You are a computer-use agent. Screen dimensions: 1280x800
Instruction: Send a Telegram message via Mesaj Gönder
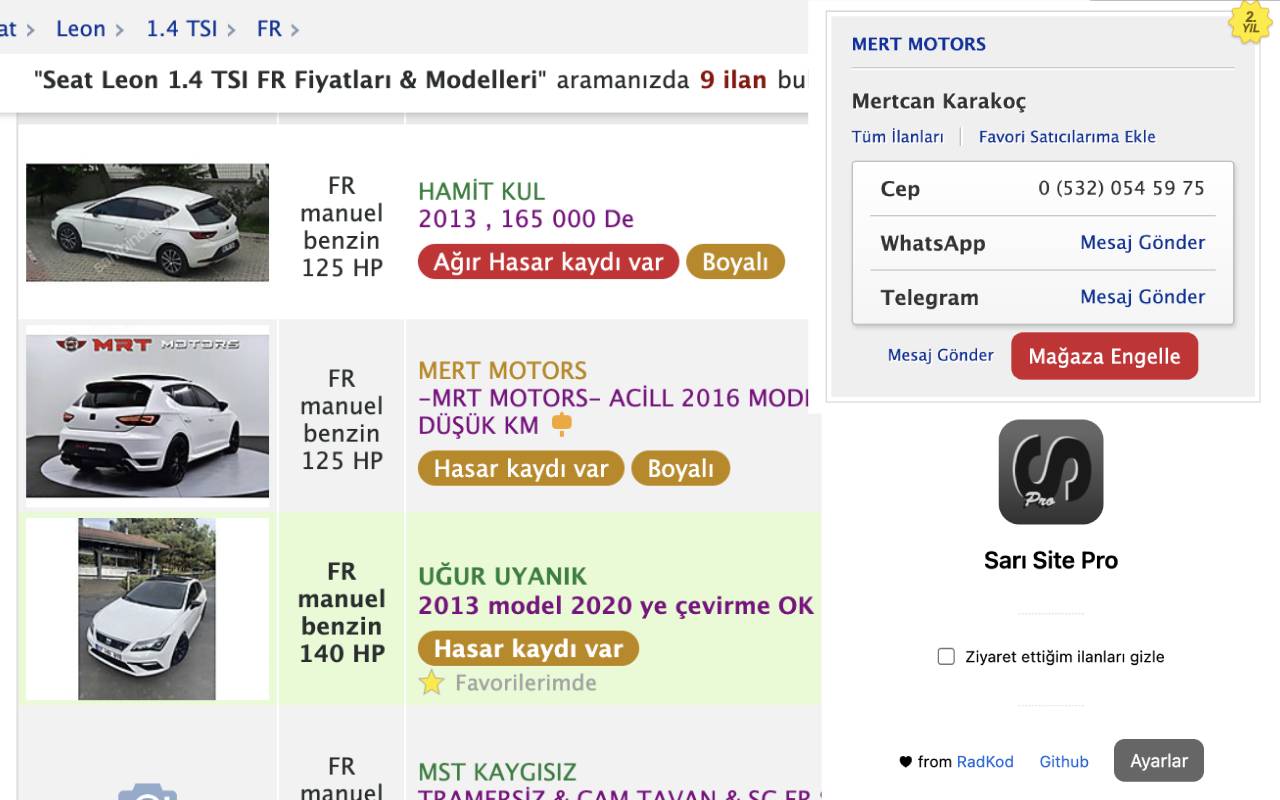click(1142, 297)
